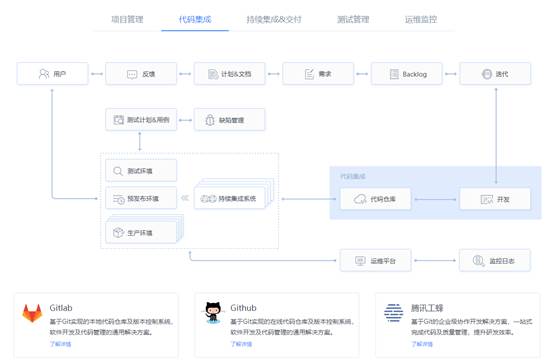Click the code editor icon in 开发
Viewport: 554px width, 363px height.
tap(487, 199)
